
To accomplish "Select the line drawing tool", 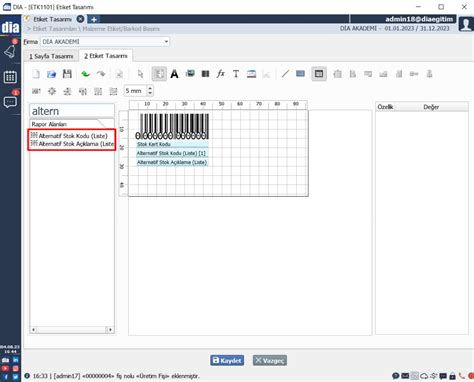I will 285,74.
